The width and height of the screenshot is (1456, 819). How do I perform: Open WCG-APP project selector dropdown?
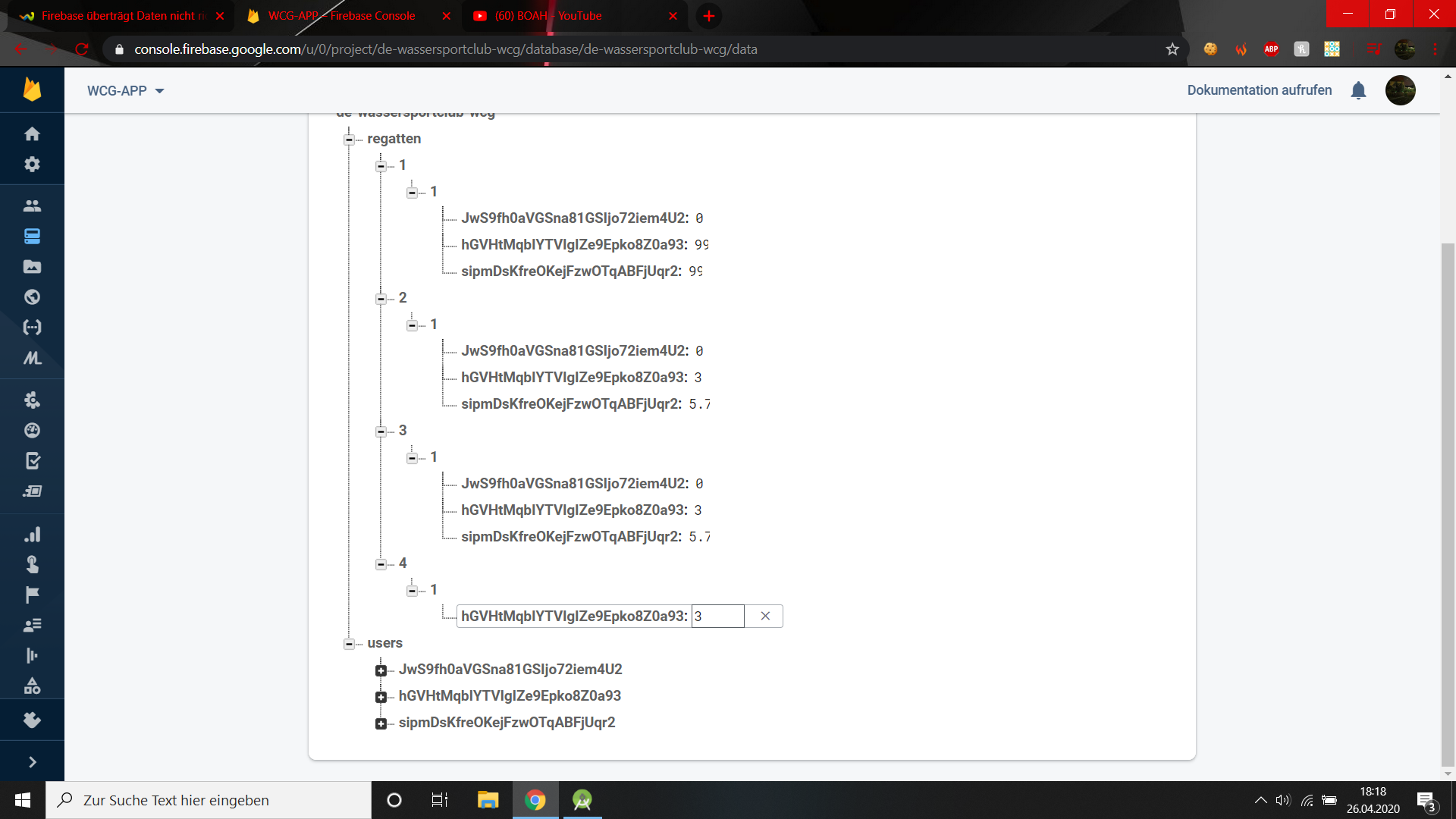pyautogui.click(x=126, y=90)
